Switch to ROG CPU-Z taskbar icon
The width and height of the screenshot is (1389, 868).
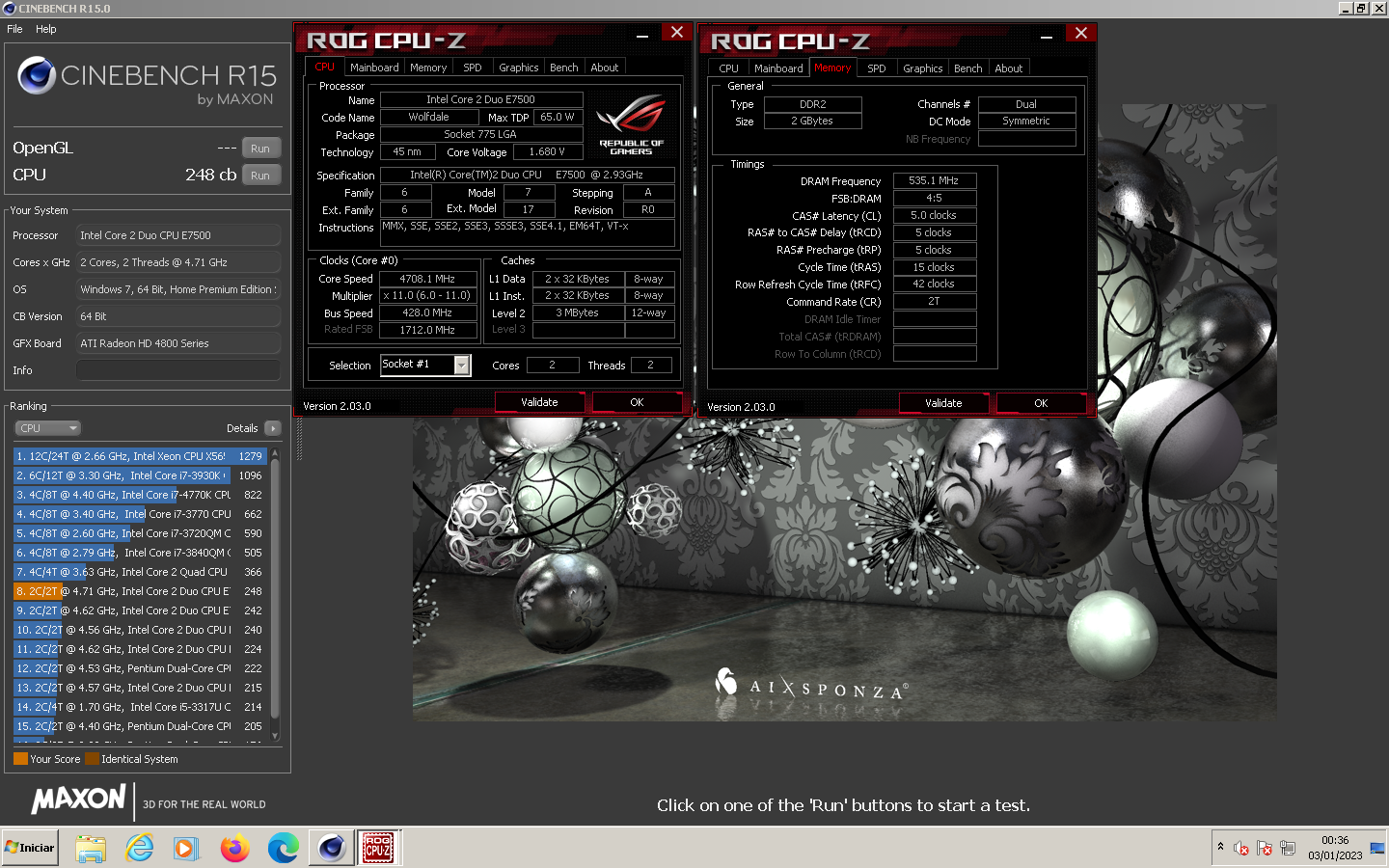click(377, 849)
